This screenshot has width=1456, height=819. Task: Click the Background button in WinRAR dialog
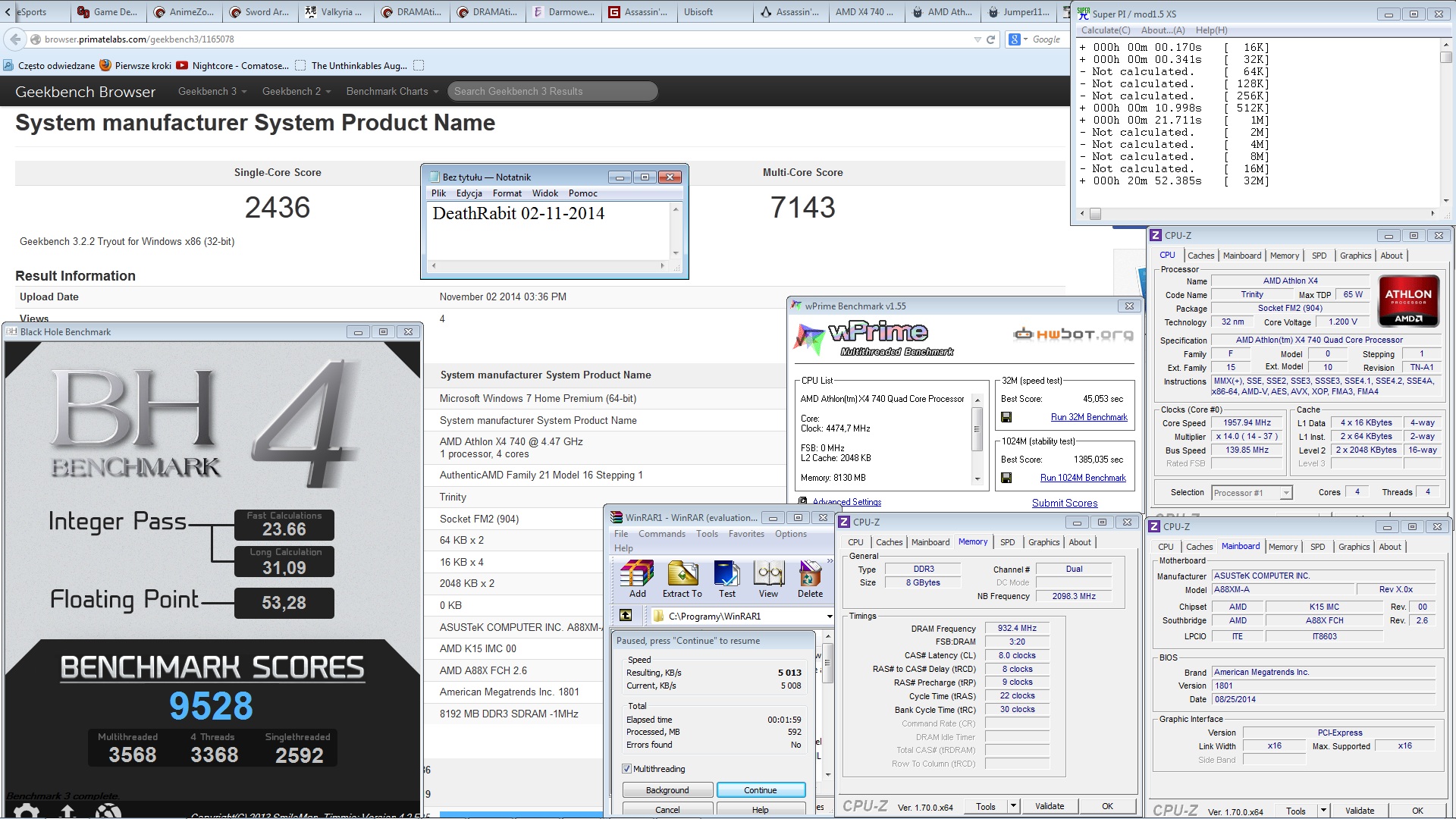point(667,790)
